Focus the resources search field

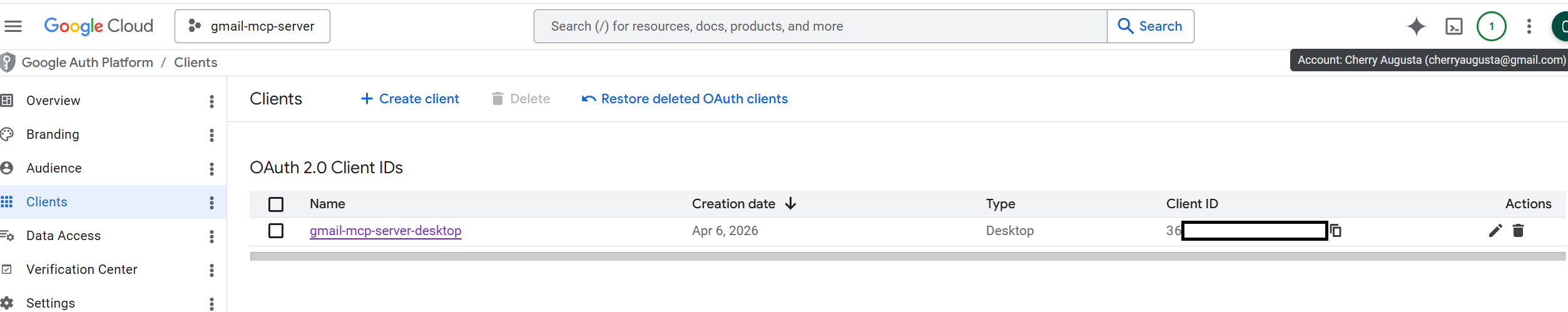820,26
